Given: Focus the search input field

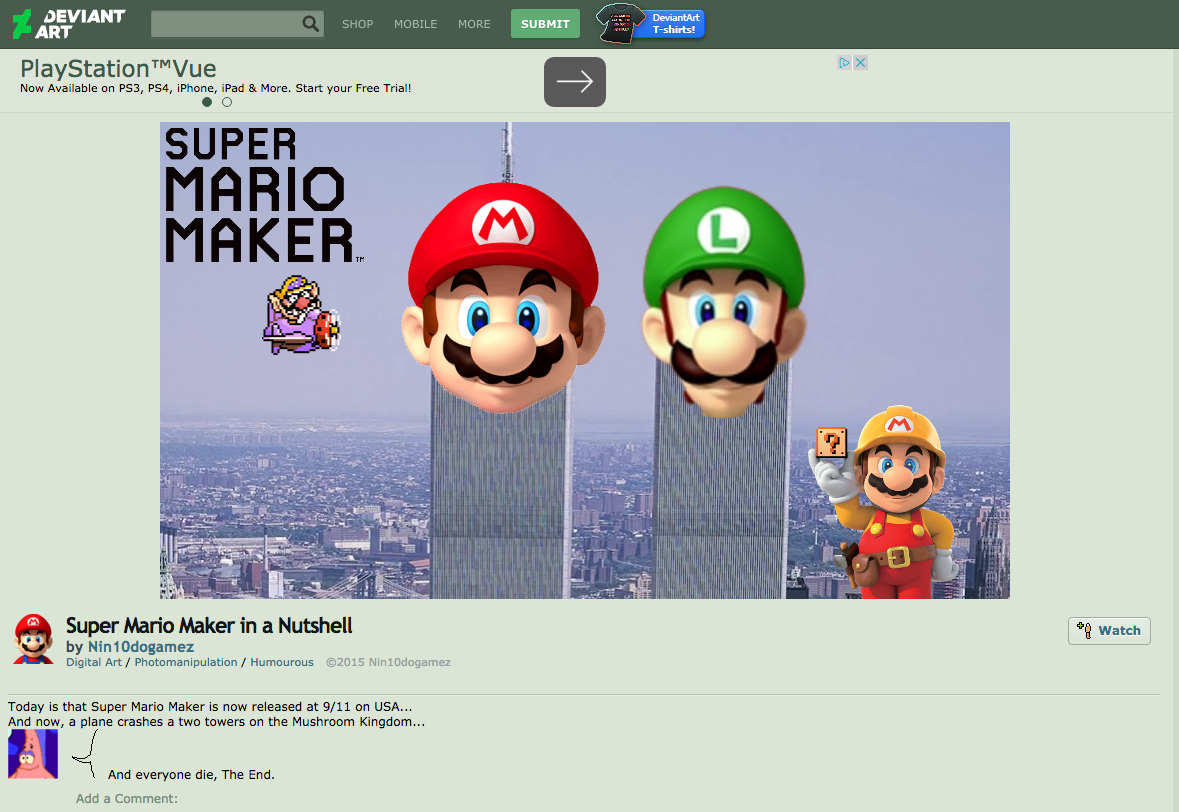Looking at the screenshot, I should click(x=226, y=24).
